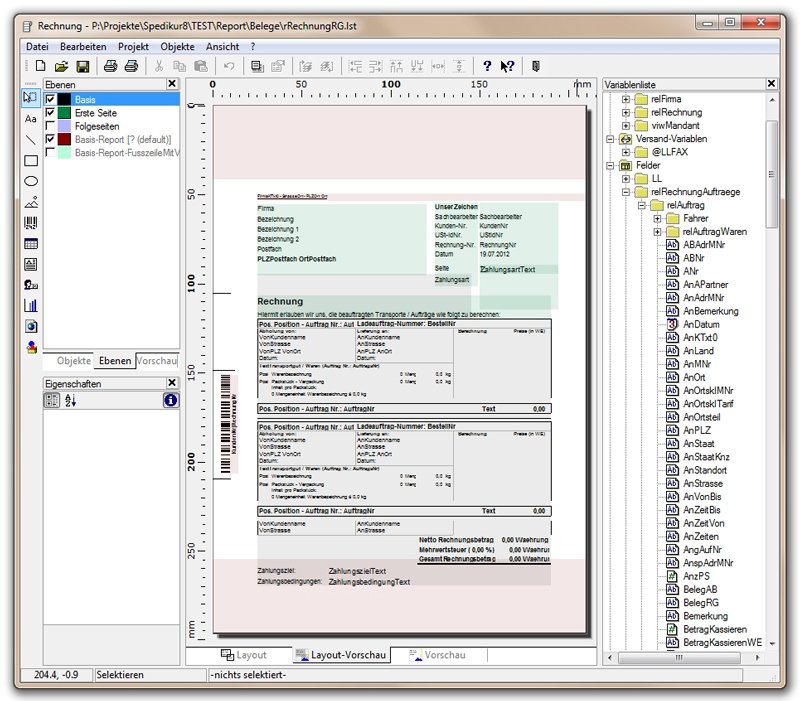Image resolution: width=800 pixels, height=701 pixels.
Task: Expand the Fahrer folder node
Action: (658, 218)
